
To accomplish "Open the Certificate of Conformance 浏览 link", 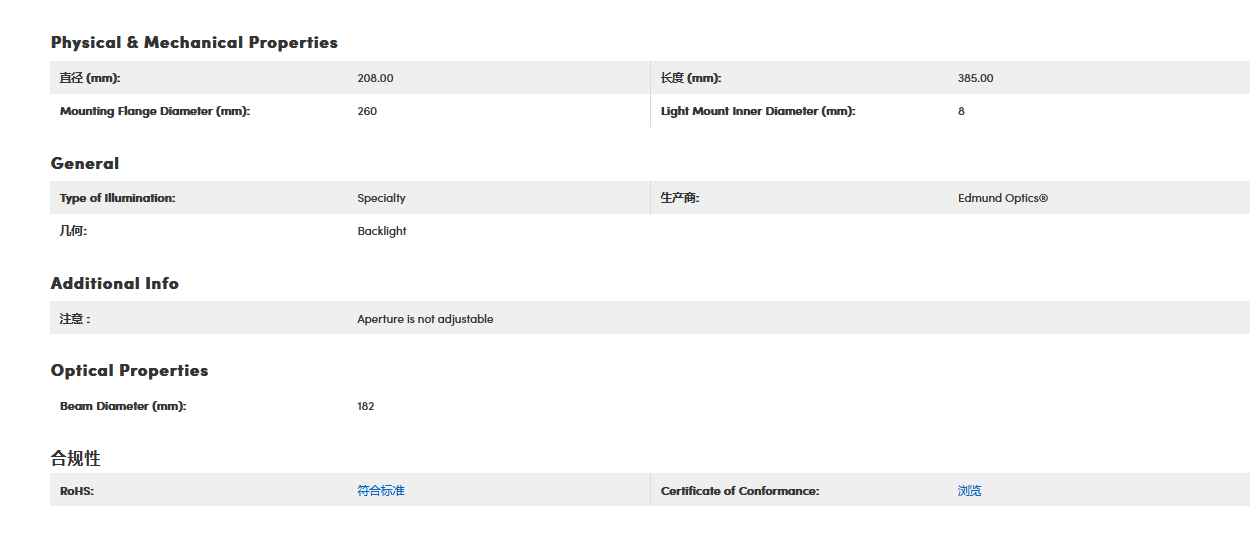I will point(970,491).
